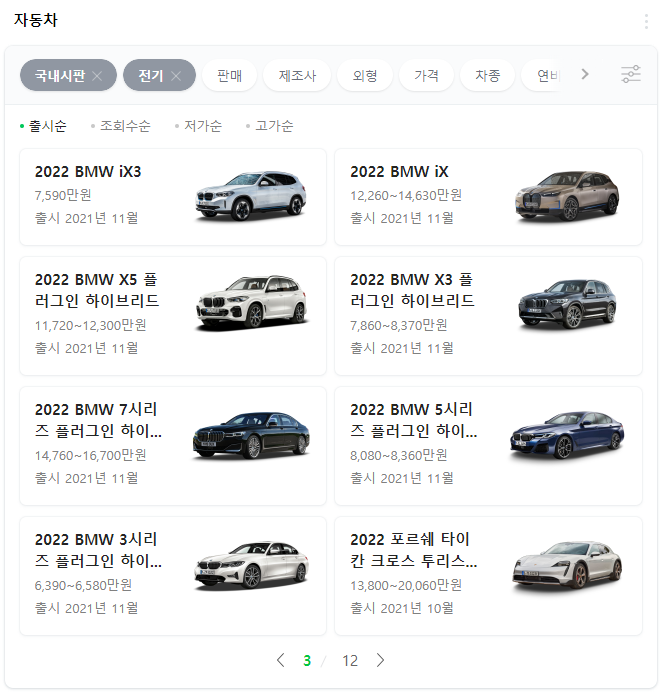Screen dimensions: 662x700
Task: Remove the 전기 filter with its X
Action: 176,76
